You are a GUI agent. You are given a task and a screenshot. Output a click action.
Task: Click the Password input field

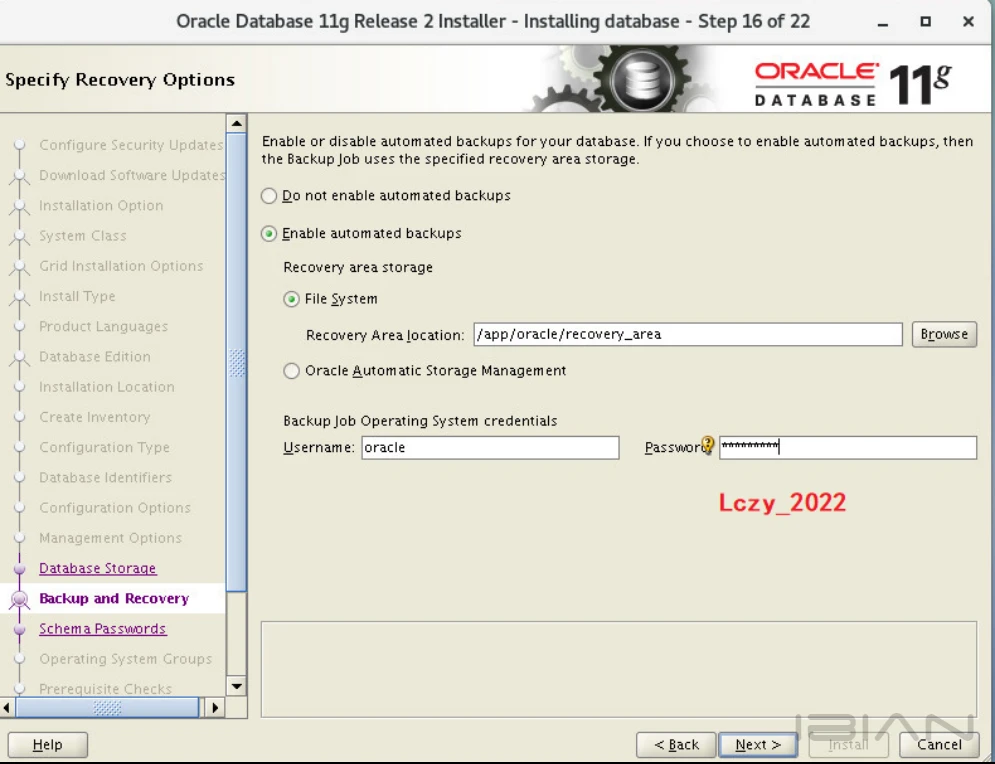point(848,447)
